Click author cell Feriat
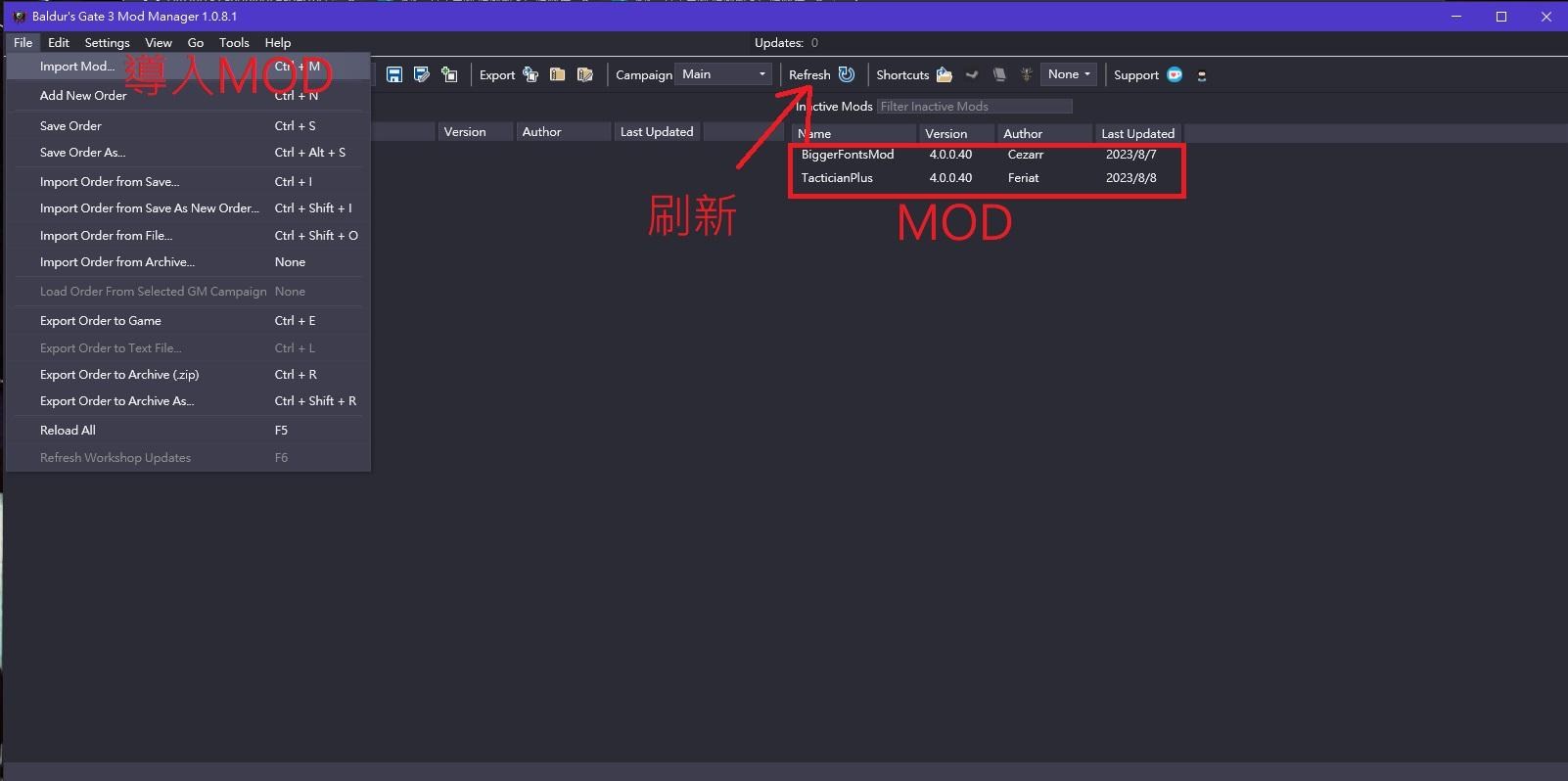The height and width of the screenshot is (781, 1568). click(1023, 178)
